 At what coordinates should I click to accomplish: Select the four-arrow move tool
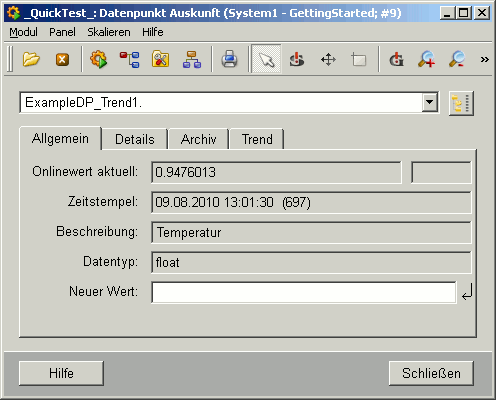coord(328,60)
